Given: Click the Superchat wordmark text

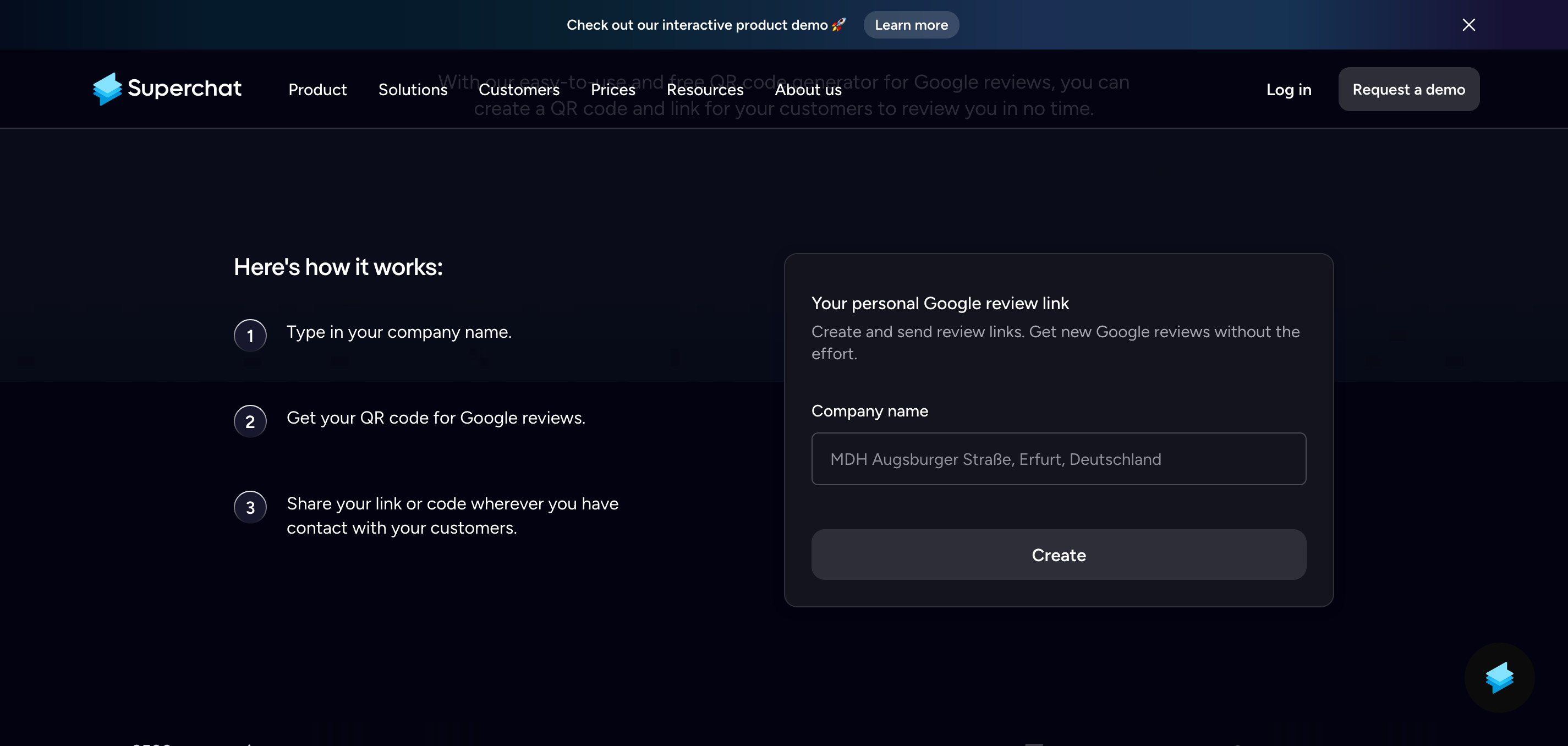Looking at the screenshot, I should pos(184,89).
